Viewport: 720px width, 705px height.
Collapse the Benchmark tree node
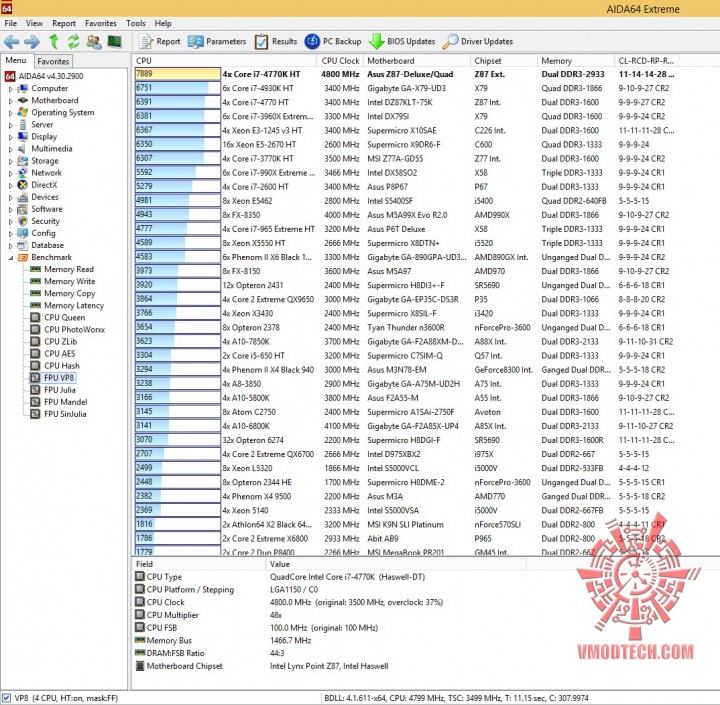coord(11,258)
